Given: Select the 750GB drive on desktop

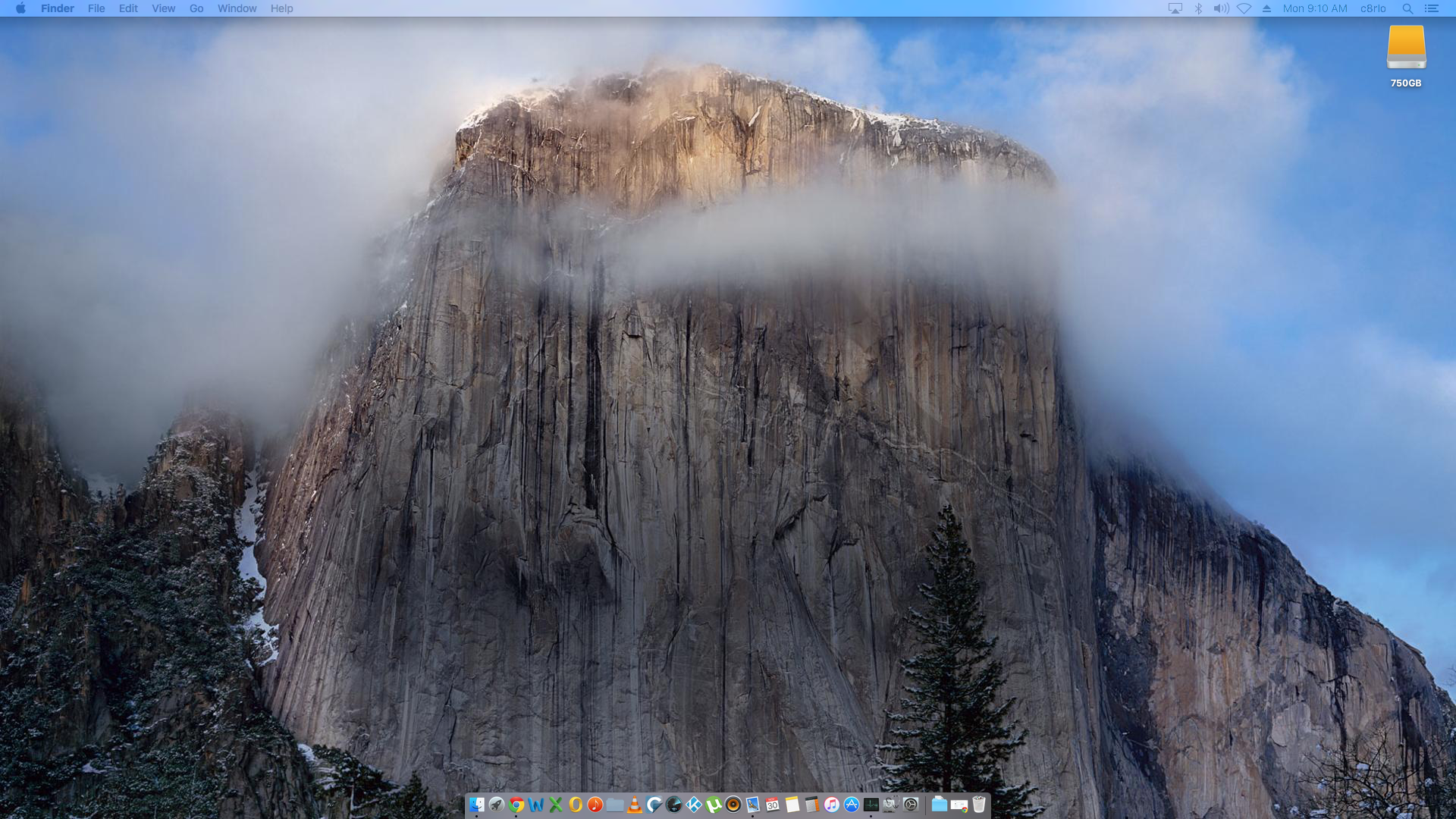Looking at the screenshot, I should pyautogui.click(x=1406, y=49).
